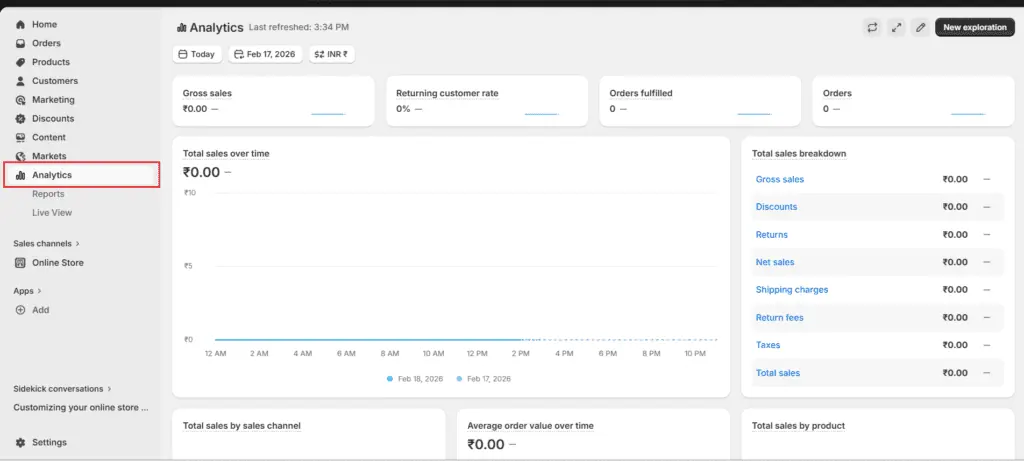This screenshot has width=1024, height=461.
Task: Expand Sidekick conversations section
Action: point(62,389)
